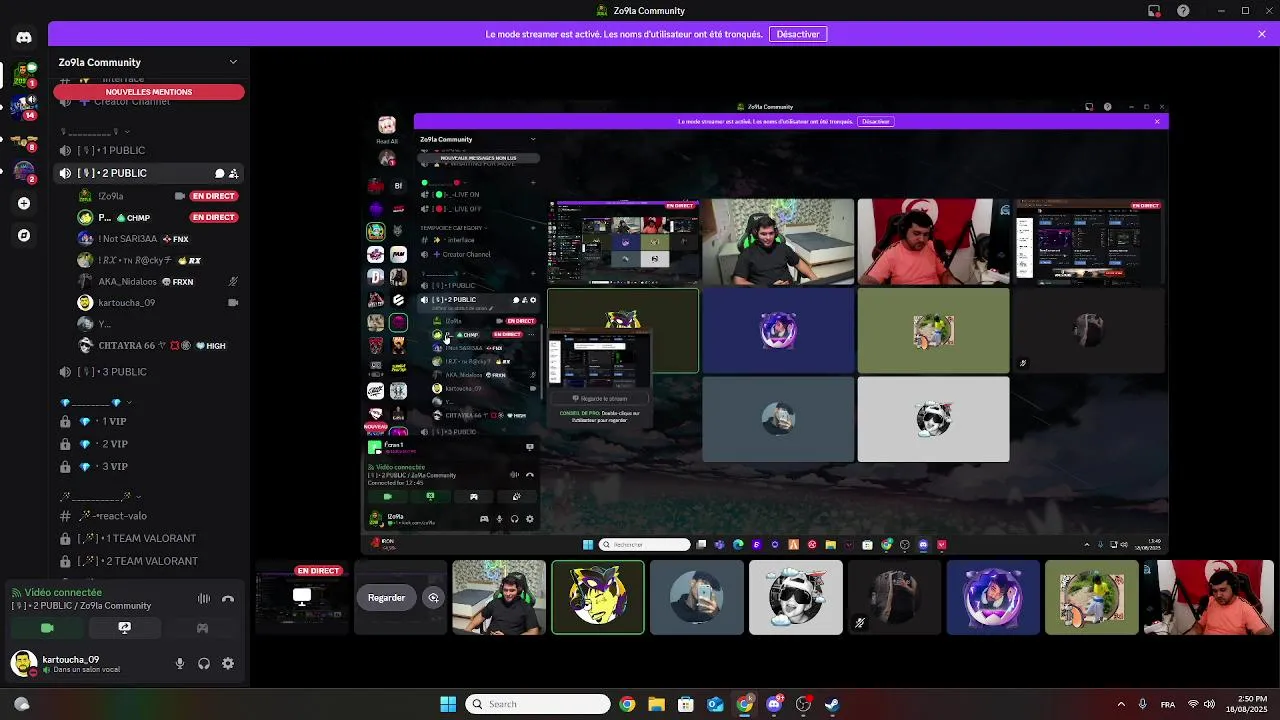Select EN DIRECT stream thumbnail in strip
The image size is (1280, 720).
[x=301, y=598]
